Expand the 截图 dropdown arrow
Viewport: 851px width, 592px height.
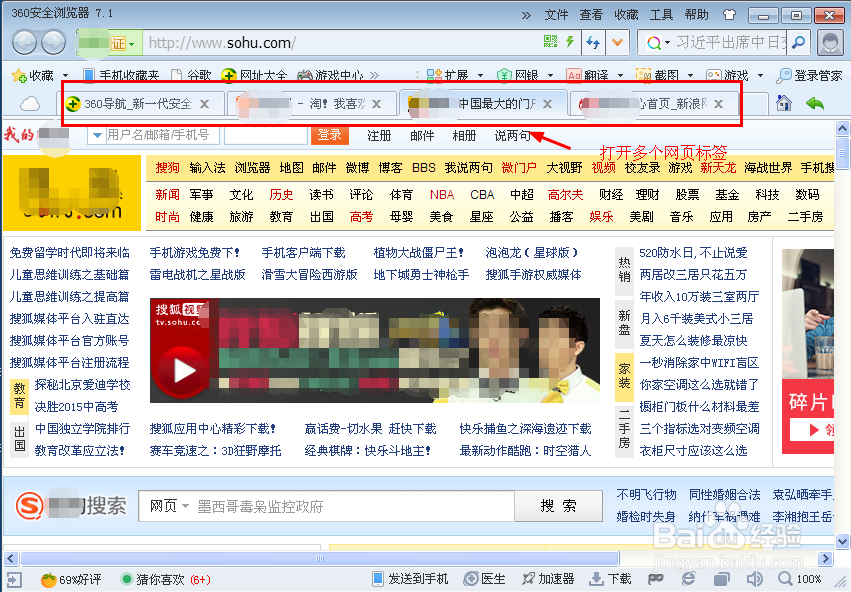pyautogui.click(x=690, y=75)
